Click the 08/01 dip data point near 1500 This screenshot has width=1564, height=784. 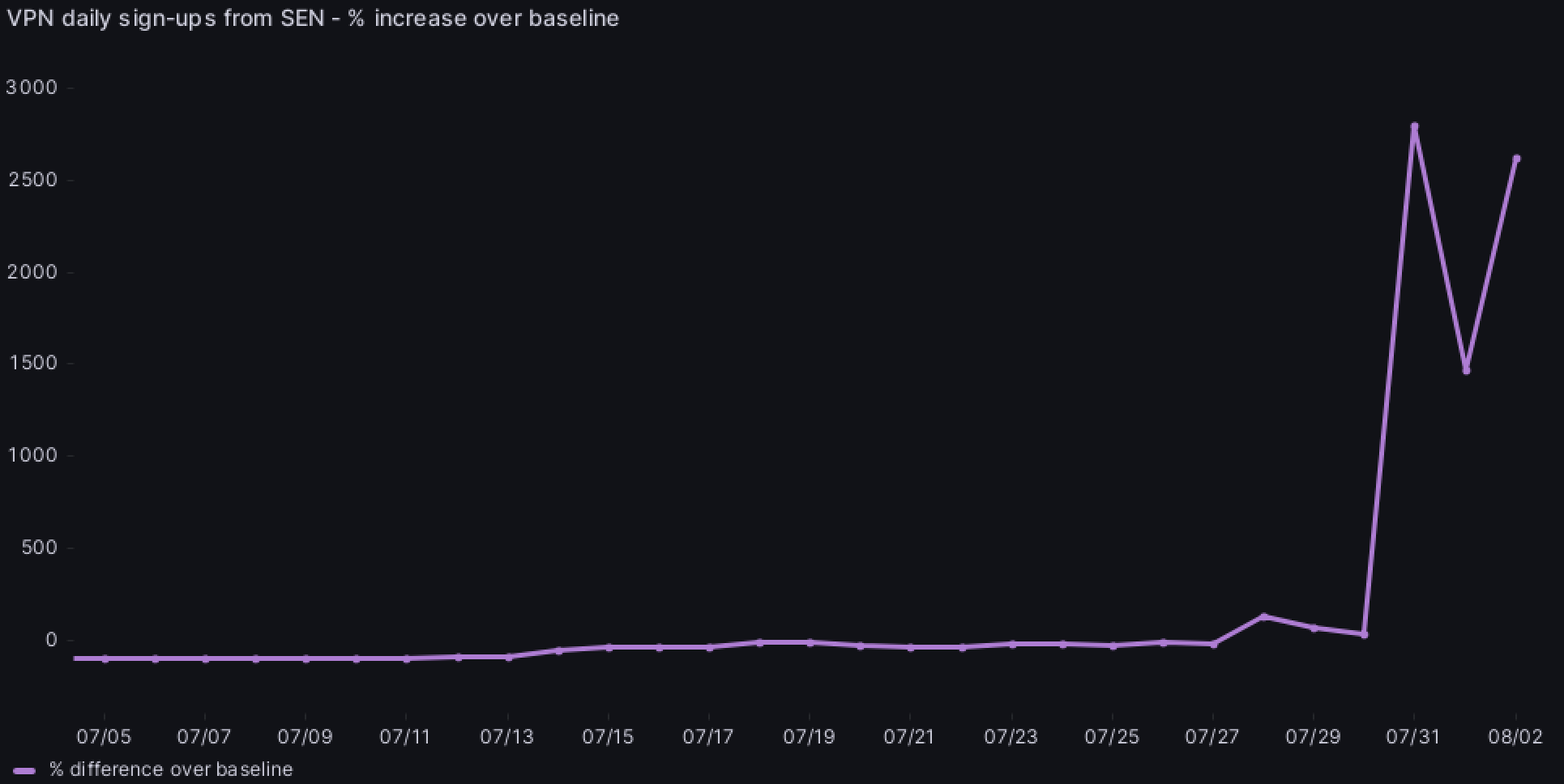1466,370
